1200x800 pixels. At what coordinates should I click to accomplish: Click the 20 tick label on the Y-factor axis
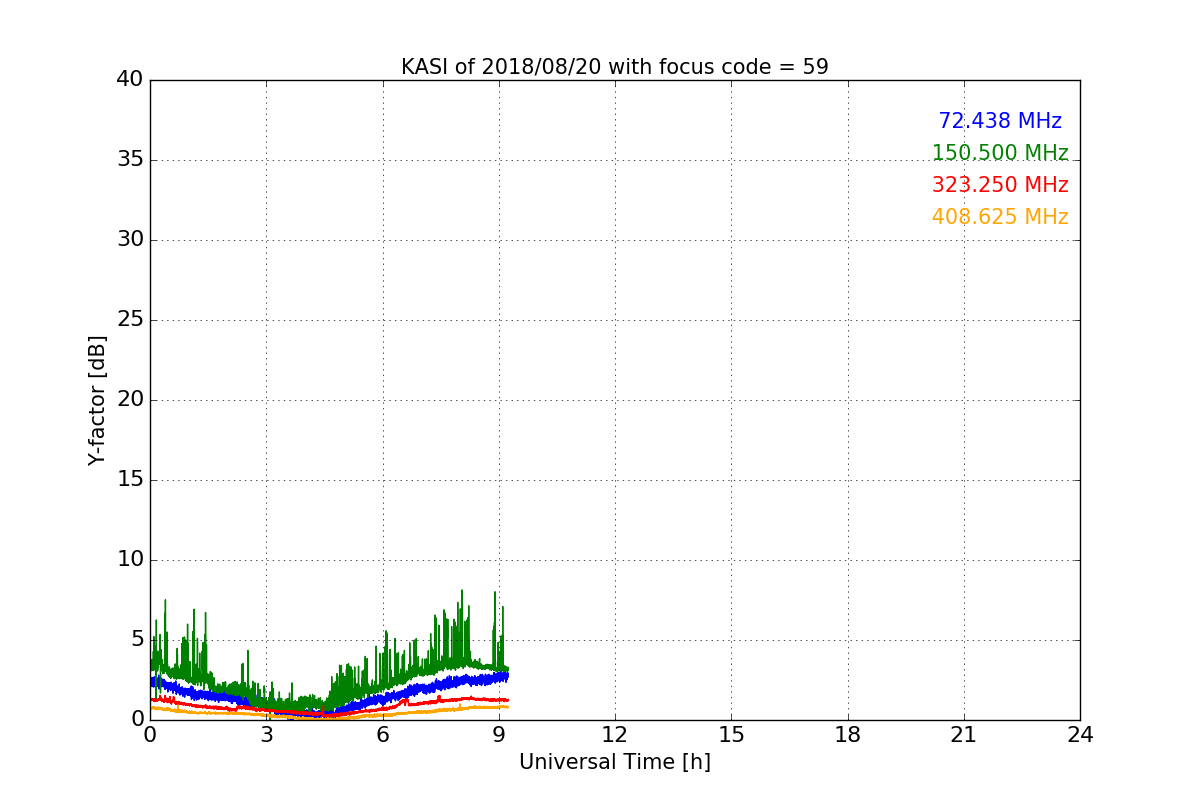pos(130,400)
